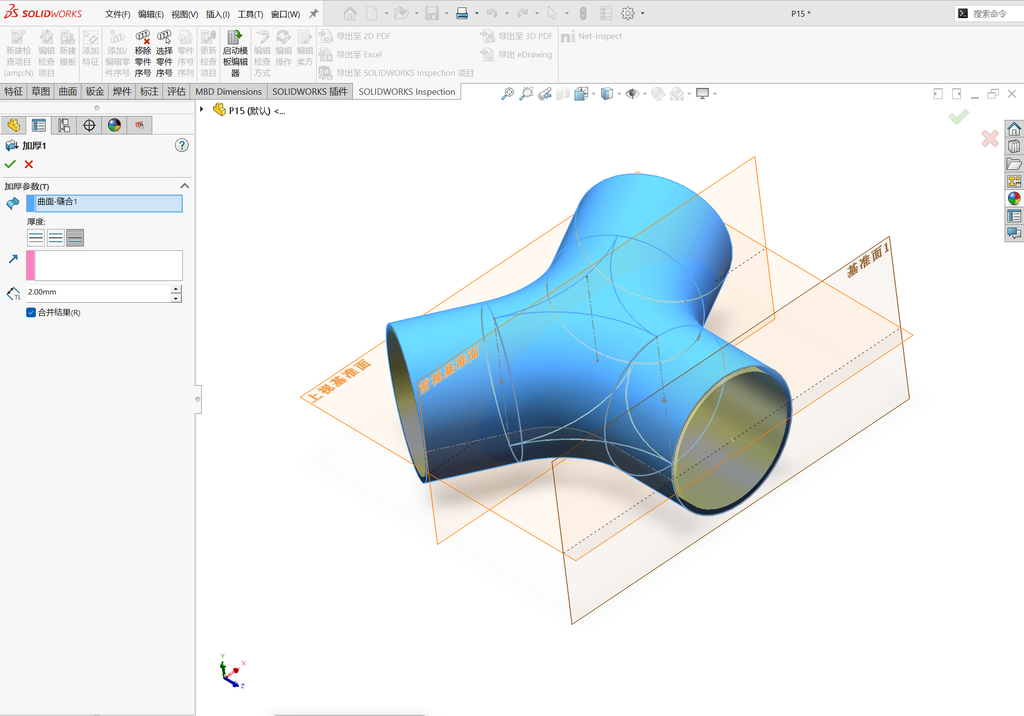The image size is (1024, 716).
Task: Increase thickness with the up spinner arrow
Action: point(176,289)
